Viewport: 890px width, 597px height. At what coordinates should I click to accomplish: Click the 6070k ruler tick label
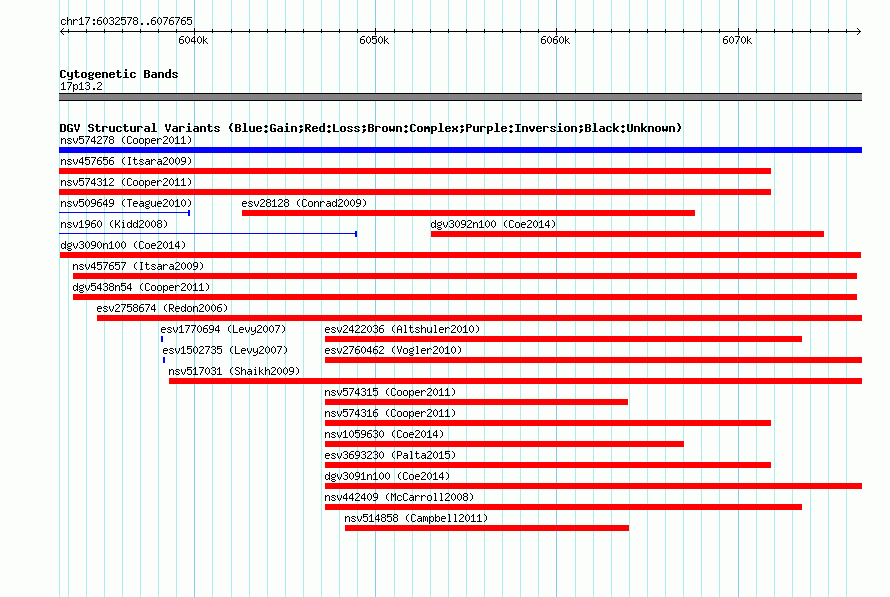737,40
